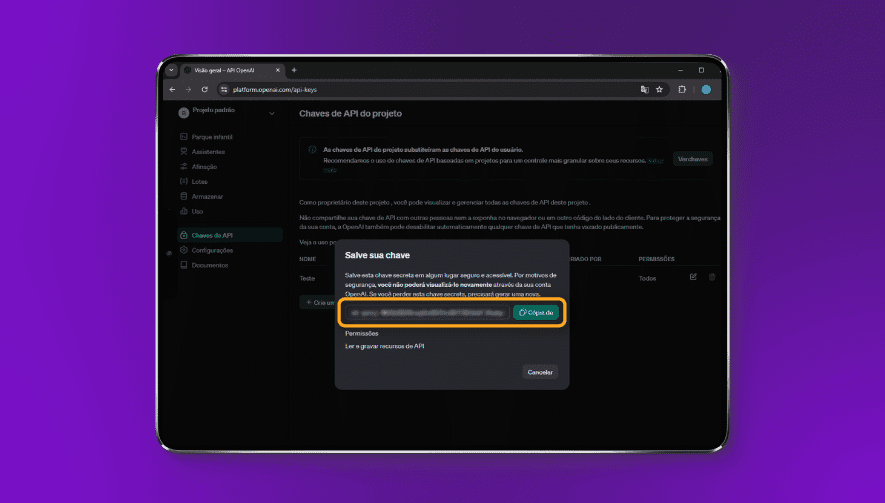This screenshot has height=503, width=885.
Task: Delete the Teste key with the trash icon
Action: [712, 277]
